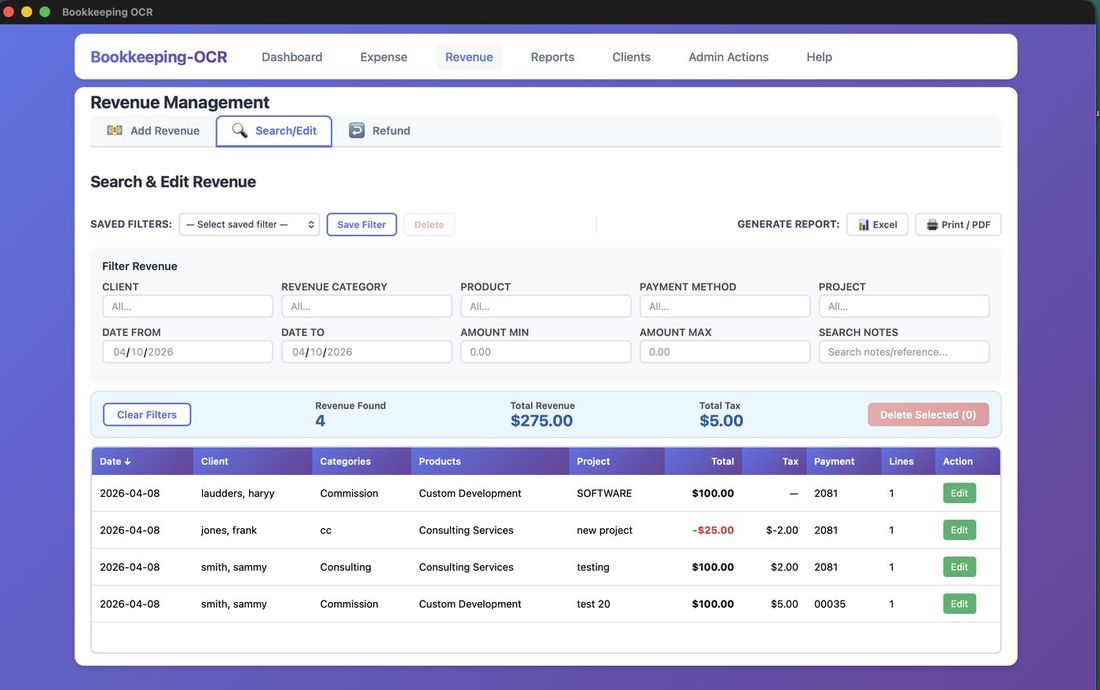
Task: Click the Search Notes text field
Action: tap(904, 351)
